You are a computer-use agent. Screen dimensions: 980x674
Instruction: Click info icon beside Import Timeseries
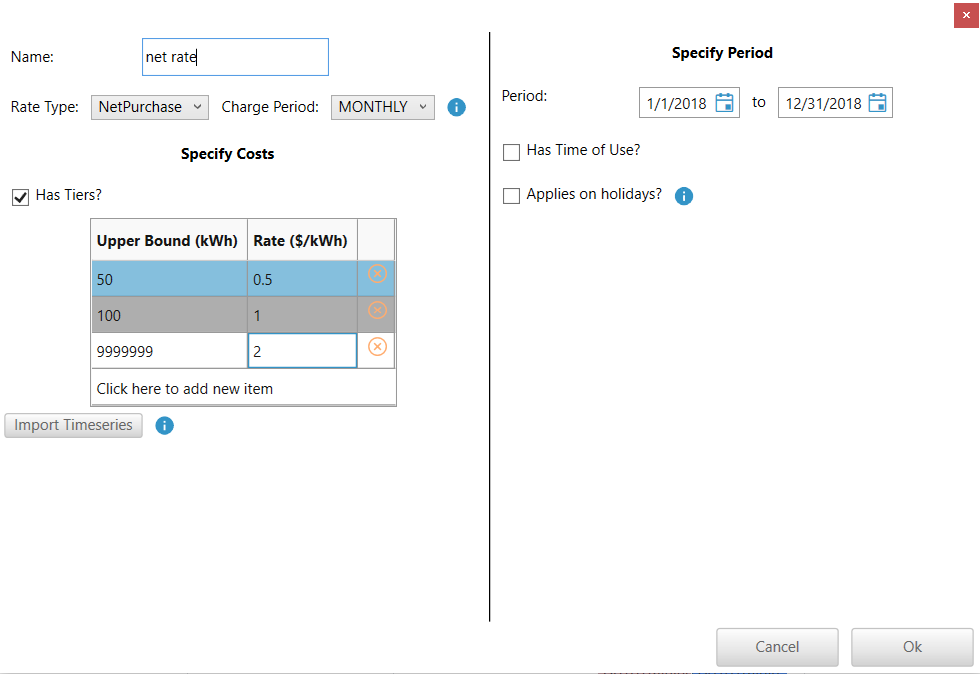point(165,426)
